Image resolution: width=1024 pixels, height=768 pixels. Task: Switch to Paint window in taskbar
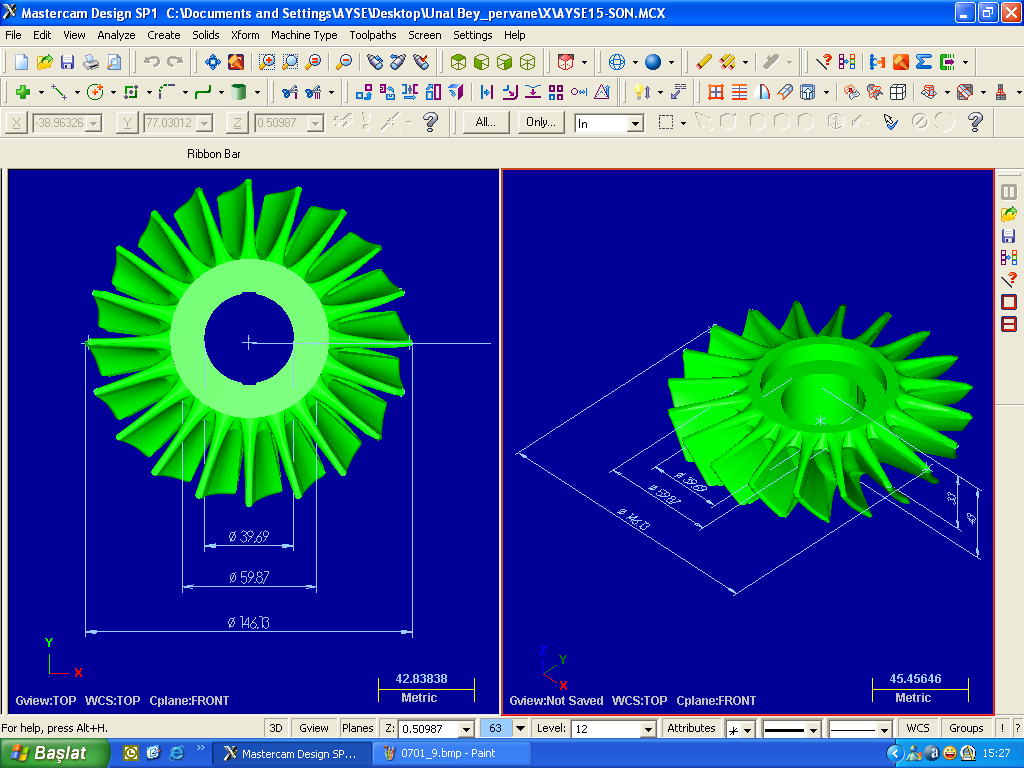pyautogui.click(x=448, y=753)
